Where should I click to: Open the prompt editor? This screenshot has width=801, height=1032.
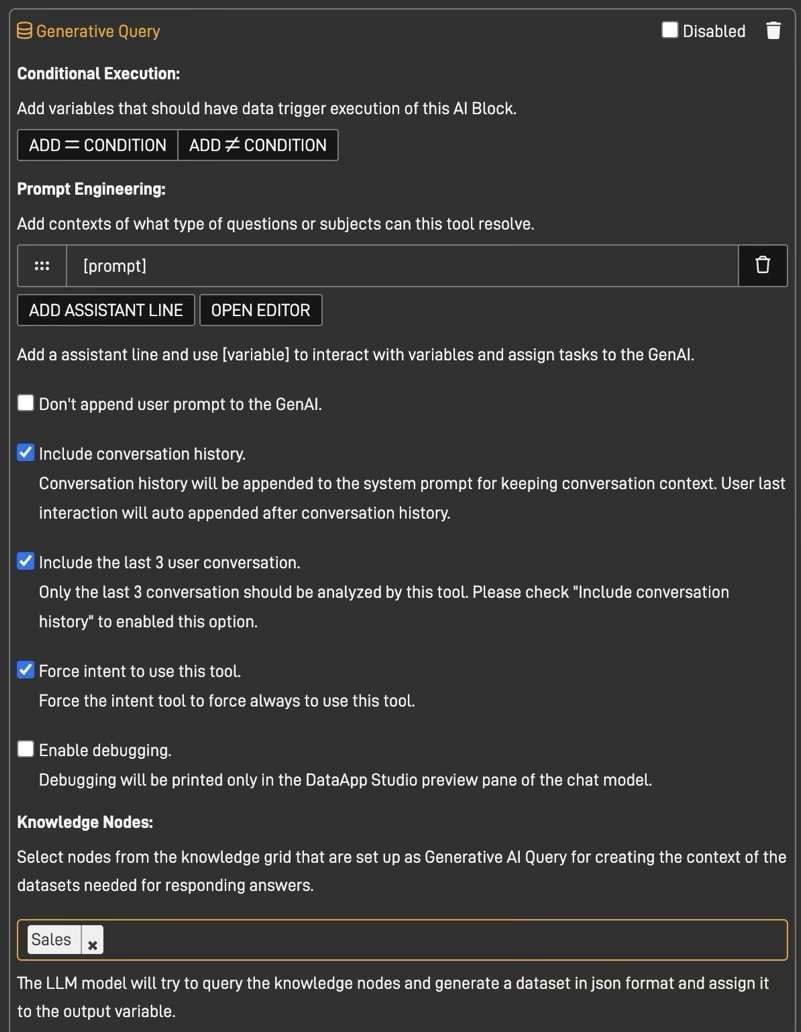pyautogui.click(x=261, y=310)
